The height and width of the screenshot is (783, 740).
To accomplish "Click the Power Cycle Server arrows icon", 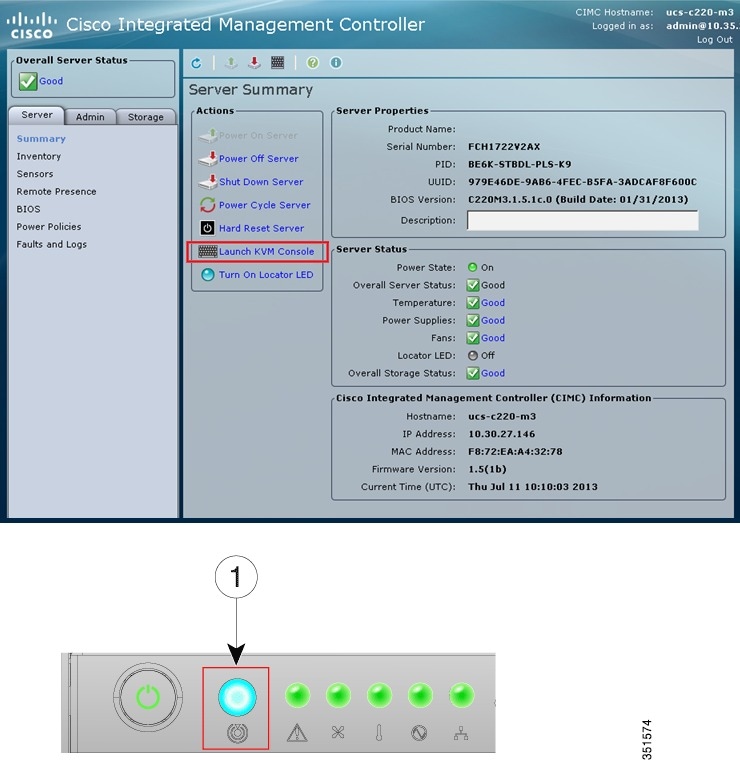I will [208, 205].
